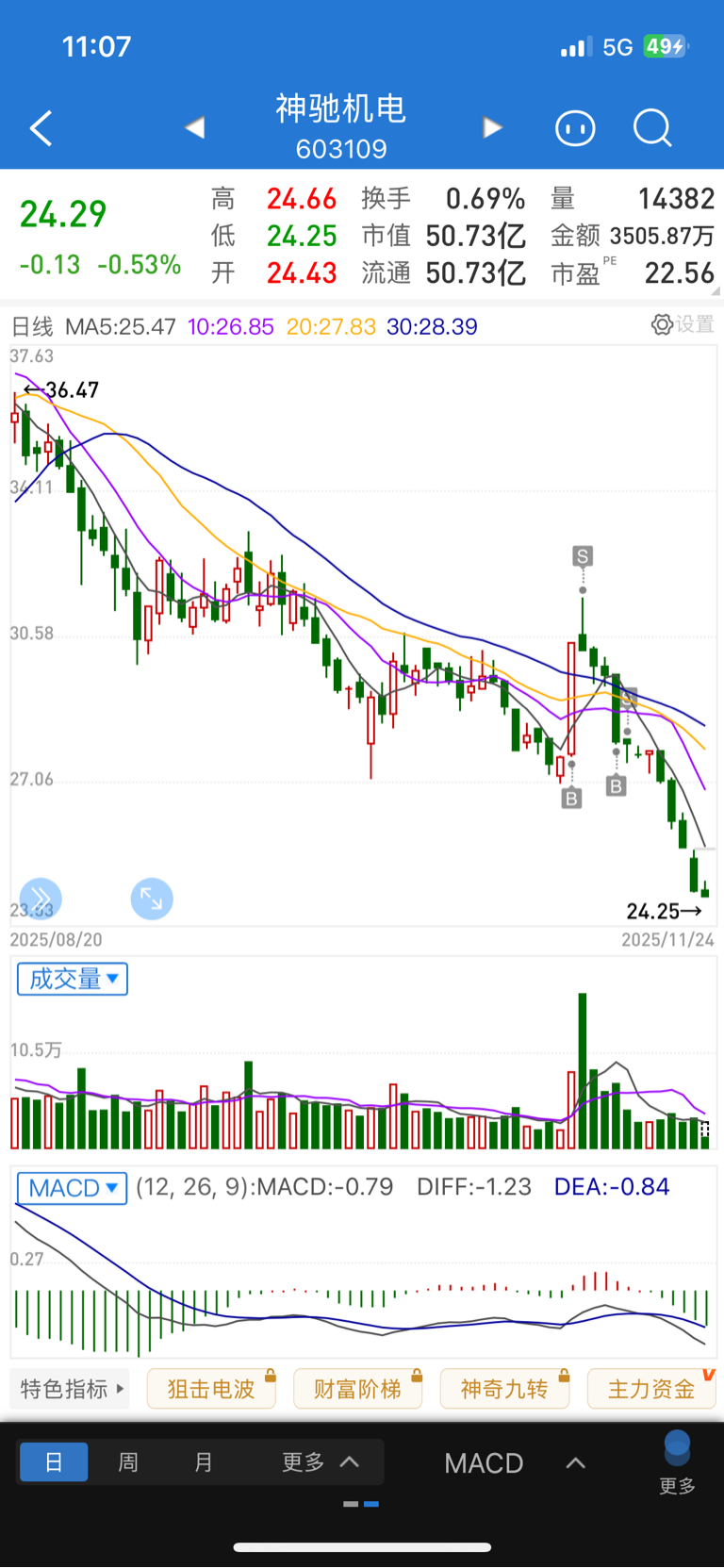Tap the purple 10:26.85 MA legend
The width and height of the screenshot is (724, 1568).
tap(231, 327)
